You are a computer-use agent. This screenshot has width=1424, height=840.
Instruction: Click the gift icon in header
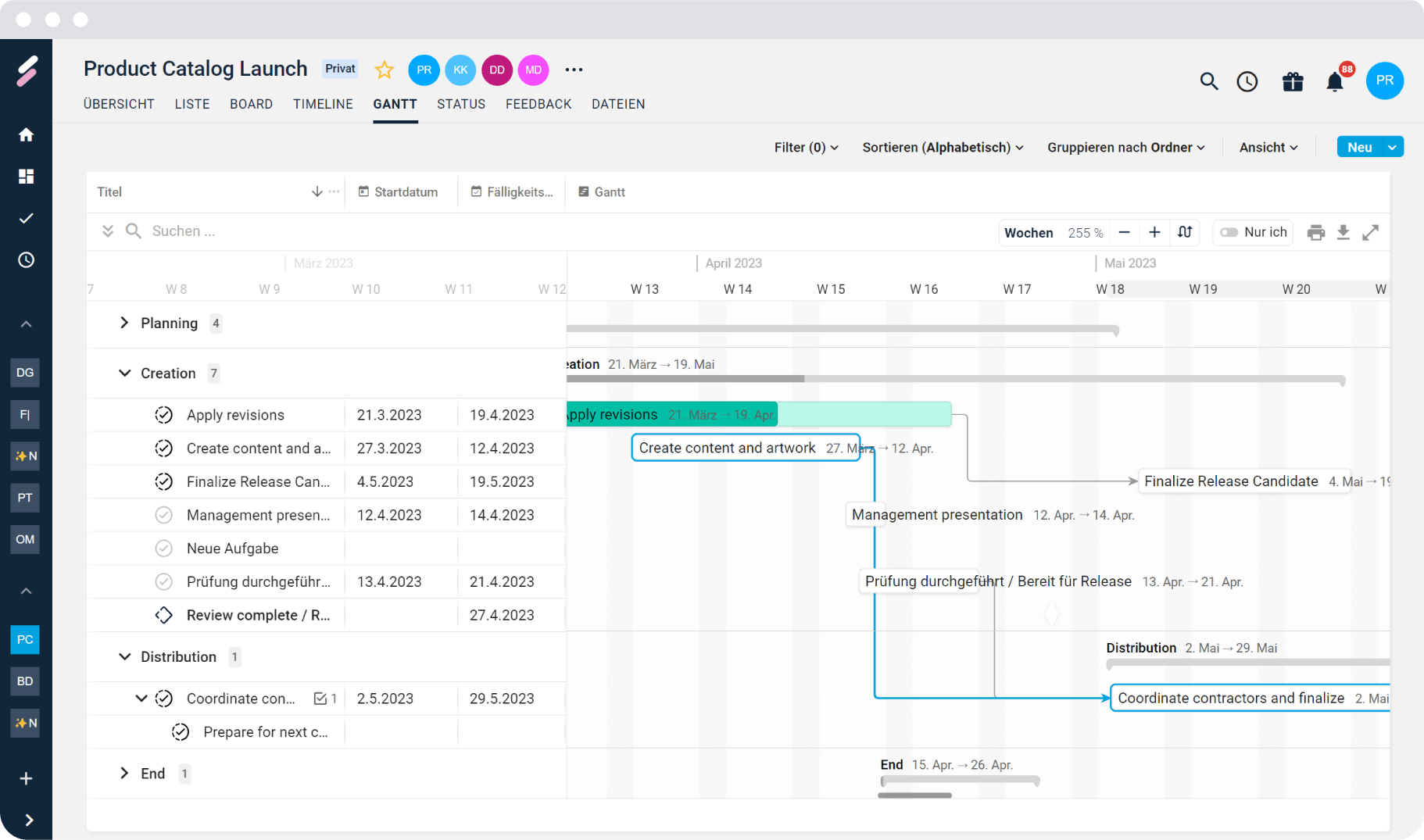(x=1293, y=81)
